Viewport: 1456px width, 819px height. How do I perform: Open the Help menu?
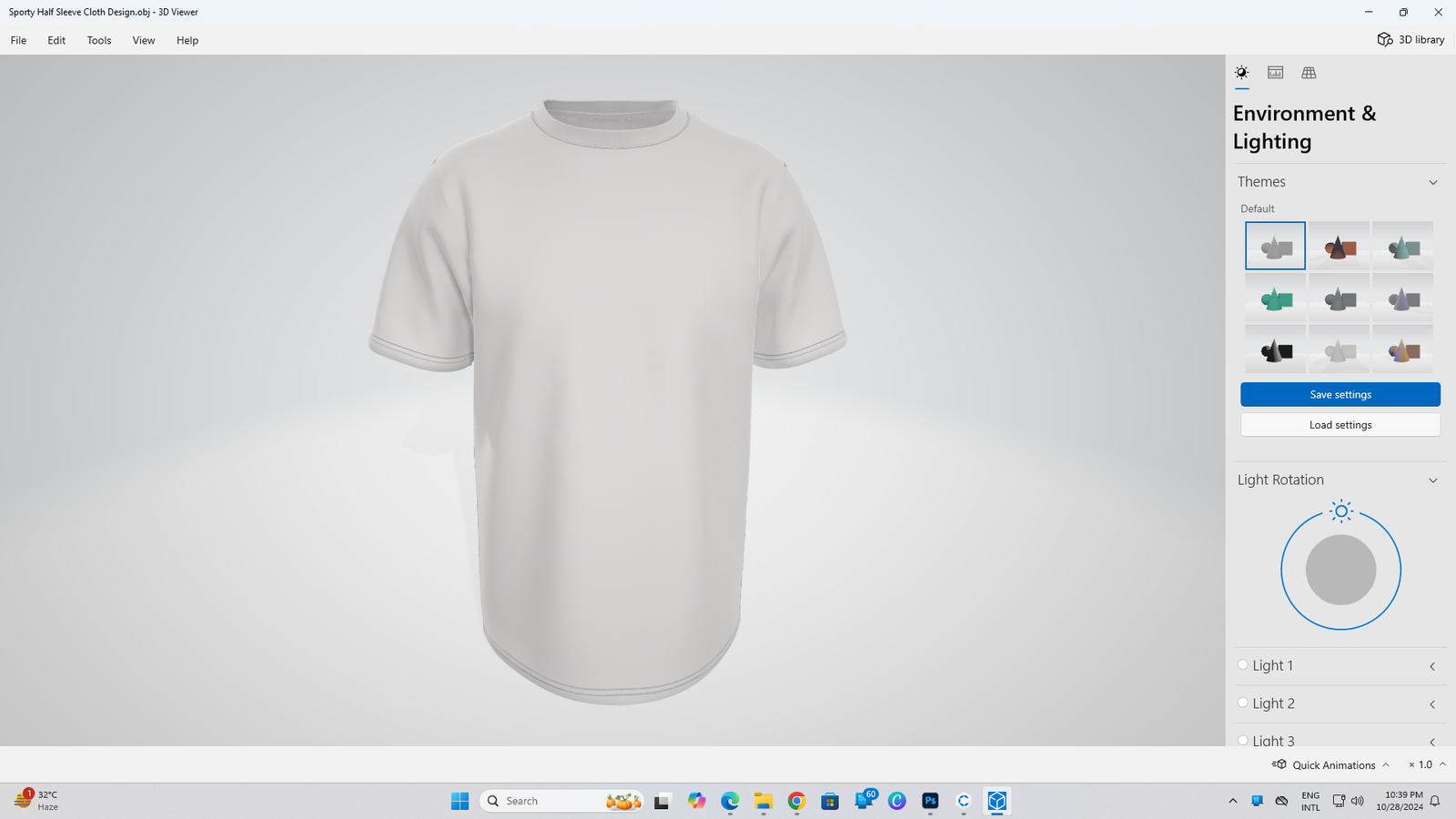tap(187, 40)
